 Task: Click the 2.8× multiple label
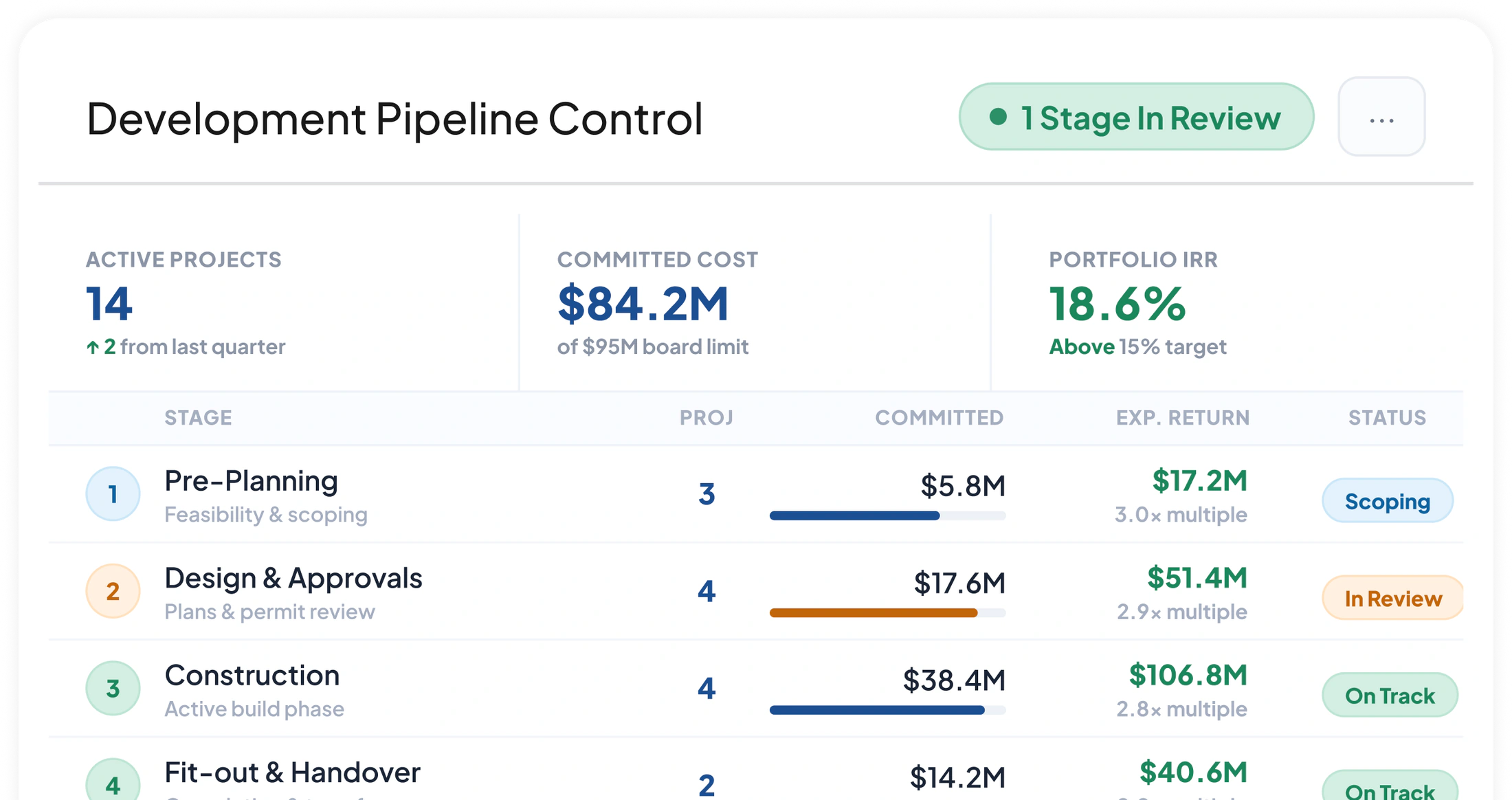click(1181, 709)
